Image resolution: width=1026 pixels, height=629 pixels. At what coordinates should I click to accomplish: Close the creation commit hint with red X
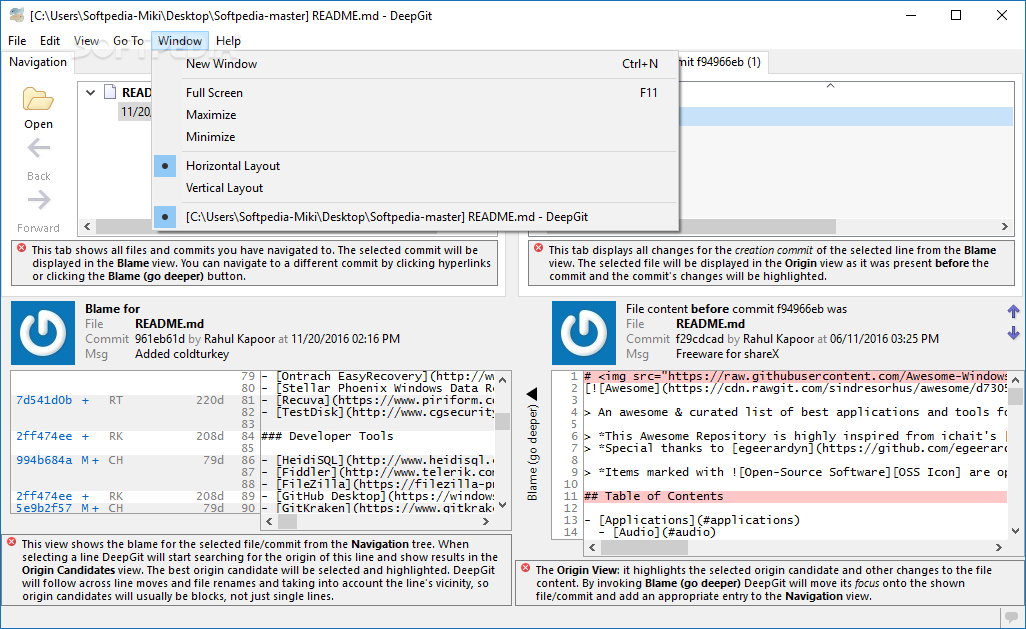pos(539,249)
